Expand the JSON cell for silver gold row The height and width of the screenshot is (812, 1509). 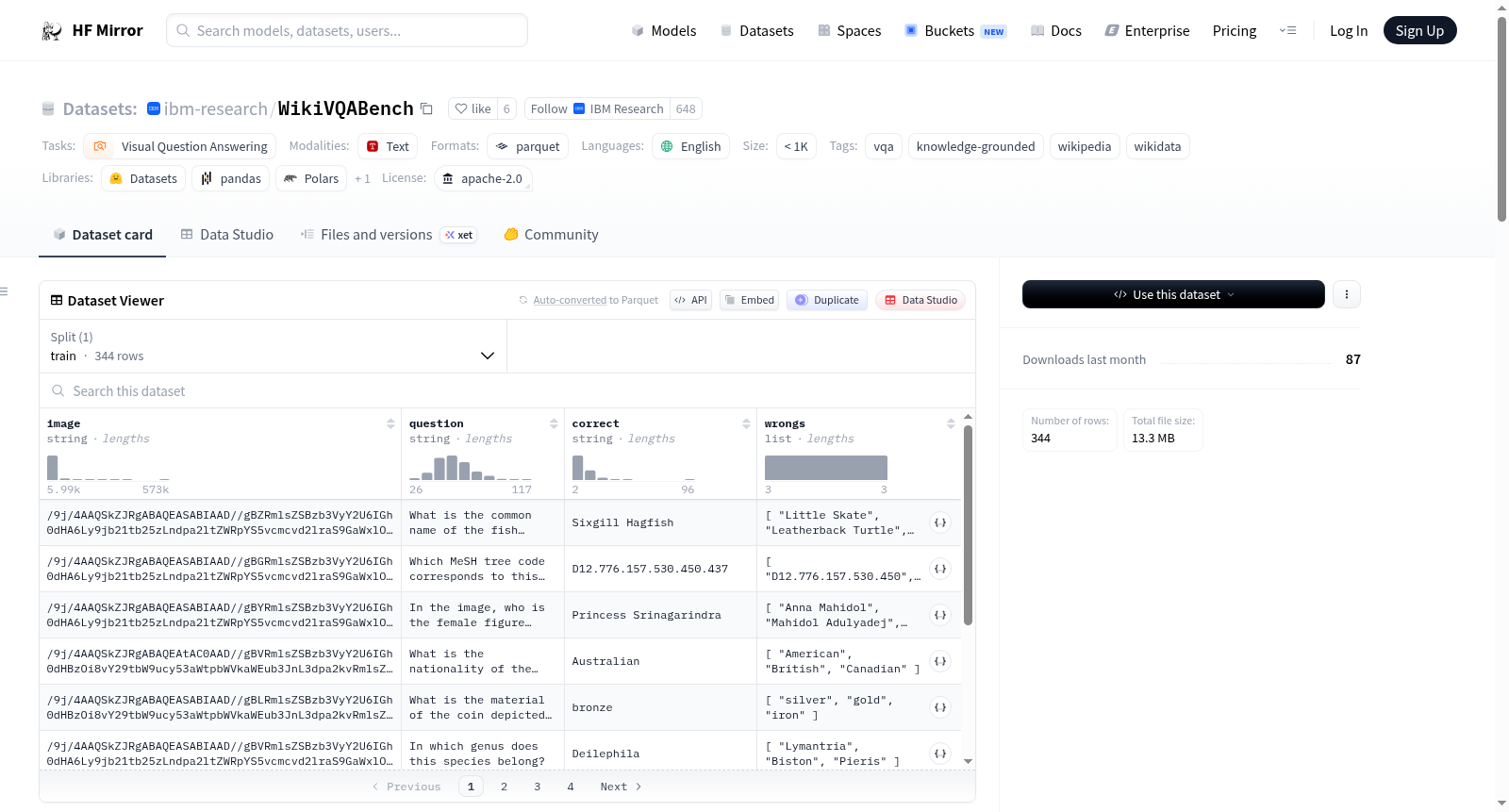(940, 707)
